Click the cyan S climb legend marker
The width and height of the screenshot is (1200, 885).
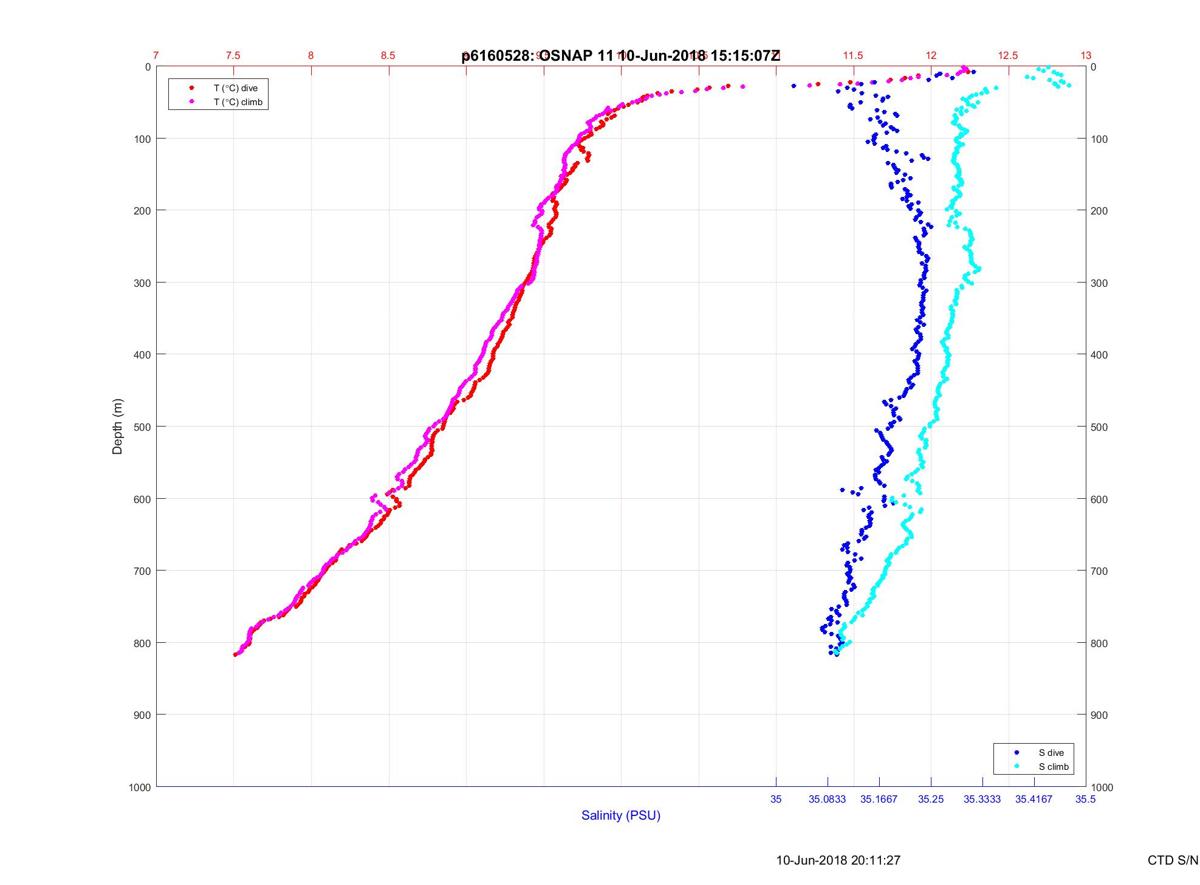1016,766
